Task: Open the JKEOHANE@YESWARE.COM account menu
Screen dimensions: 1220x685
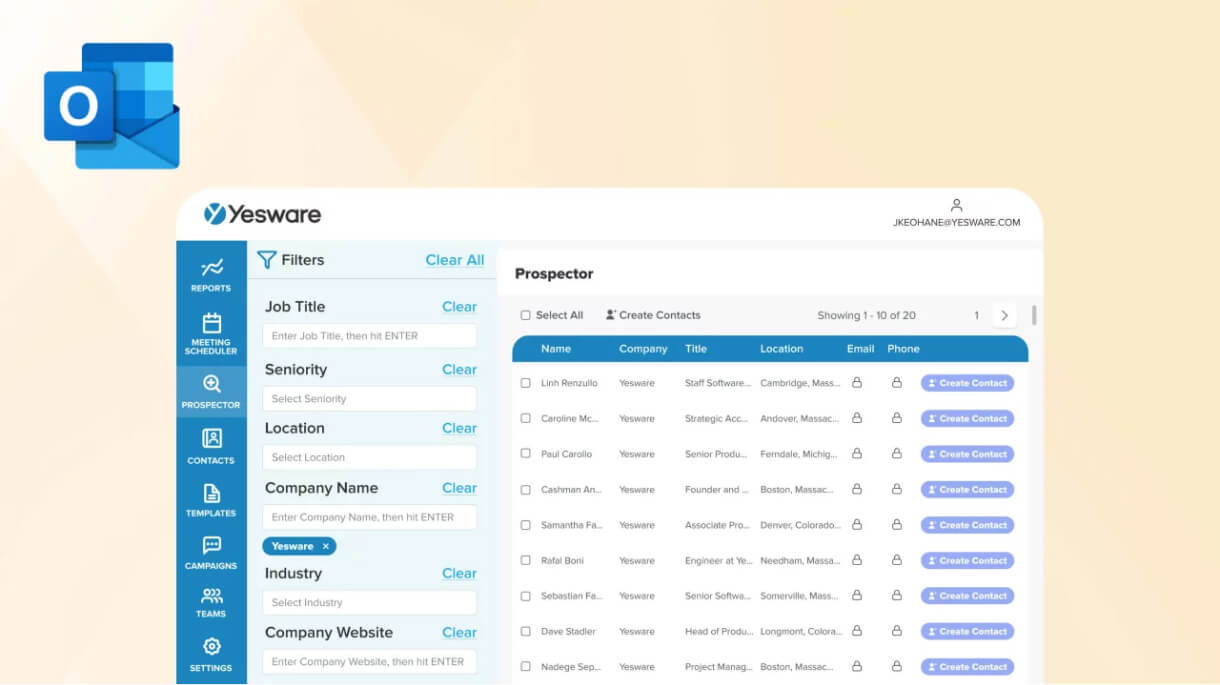Action: (x=957, y=212)
